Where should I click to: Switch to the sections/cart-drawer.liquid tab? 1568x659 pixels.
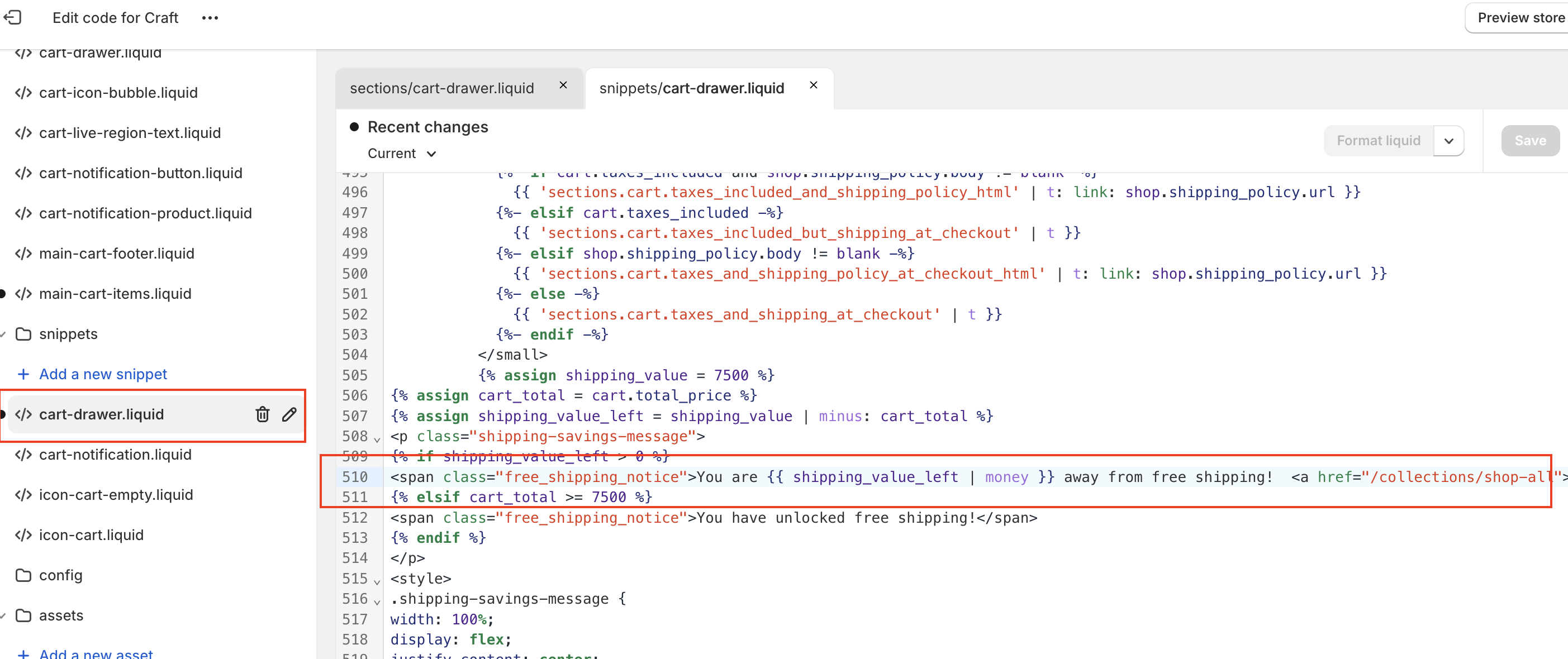point(442,88)
